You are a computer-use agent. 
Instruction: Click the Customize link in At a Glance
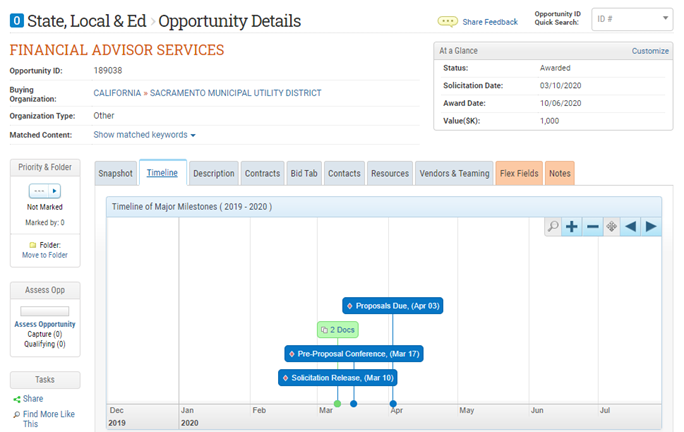coord(650,51)
